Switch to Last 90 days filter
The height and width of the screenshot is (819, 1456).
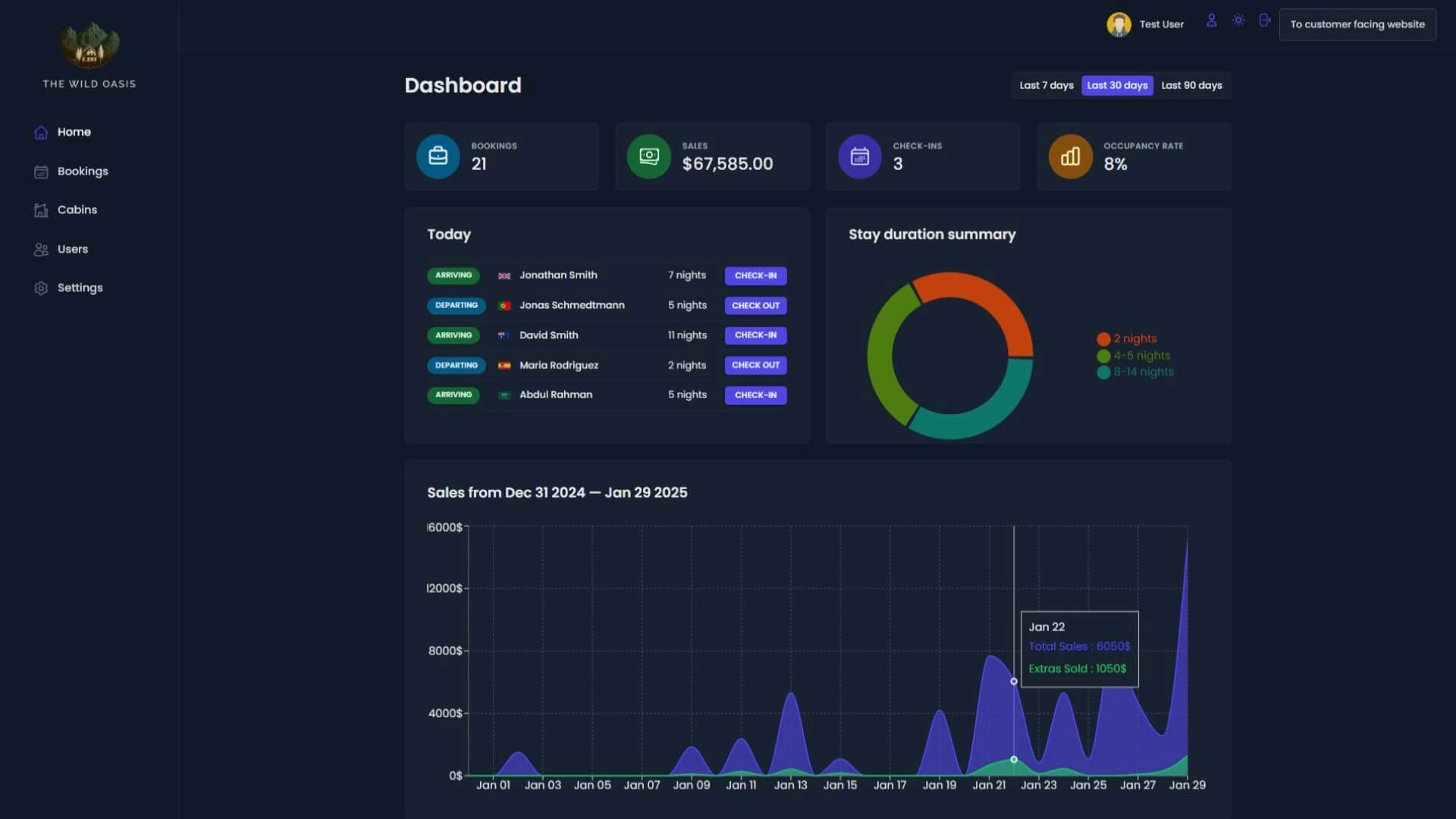point(1191,86)
